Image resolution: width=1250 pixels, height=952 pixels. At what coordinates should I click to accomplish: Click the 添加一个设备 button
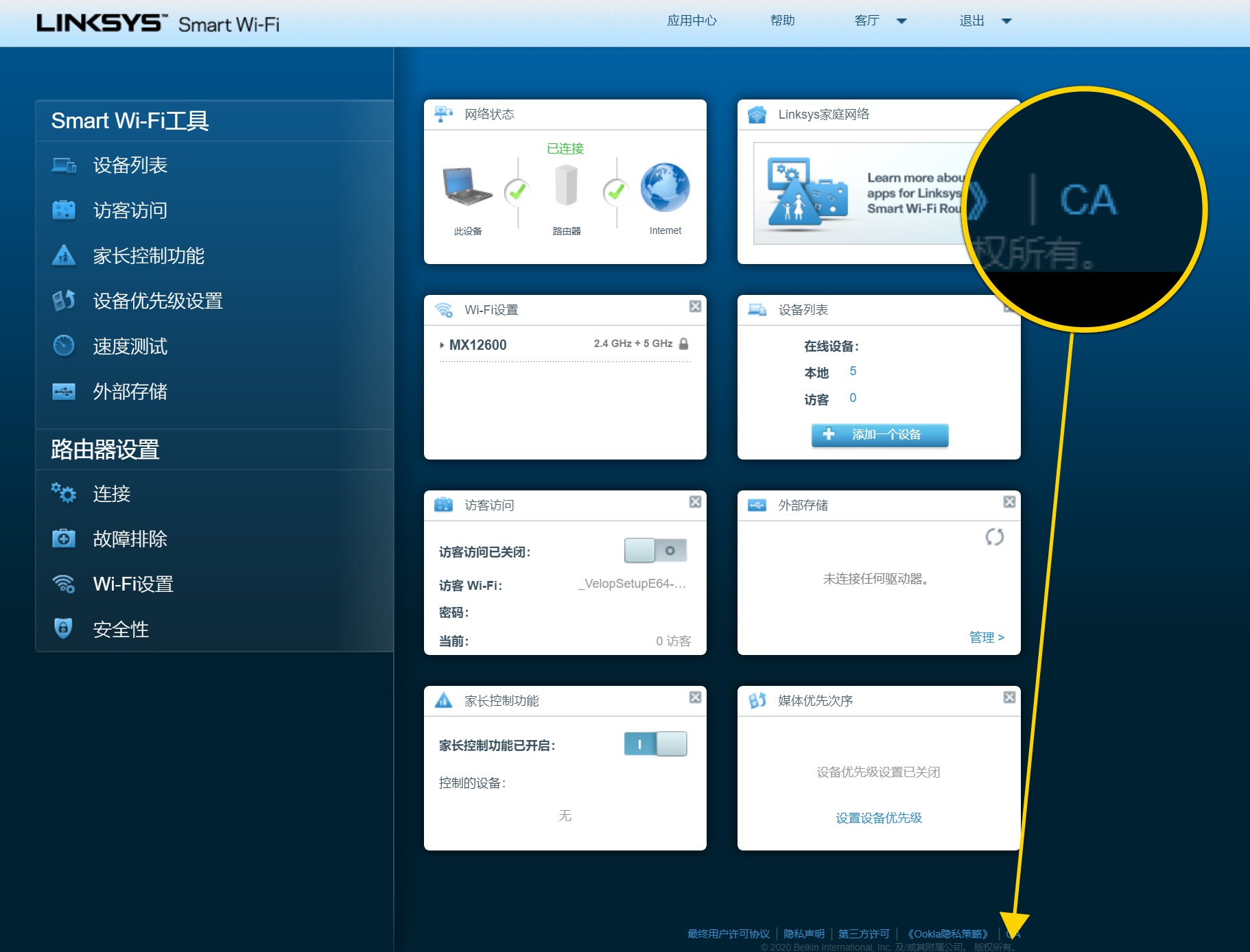tap(880, 435)
